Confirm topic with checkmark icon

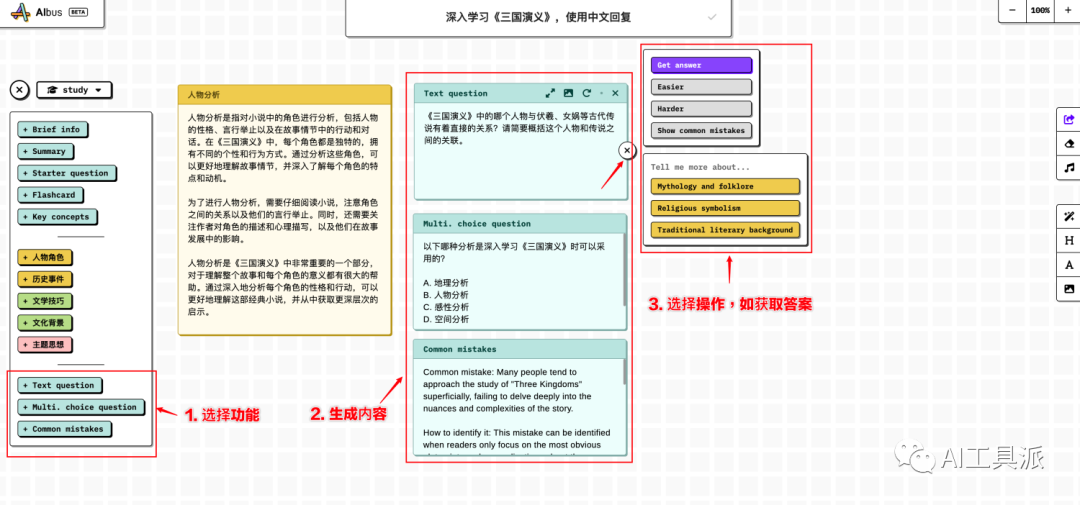712,17
